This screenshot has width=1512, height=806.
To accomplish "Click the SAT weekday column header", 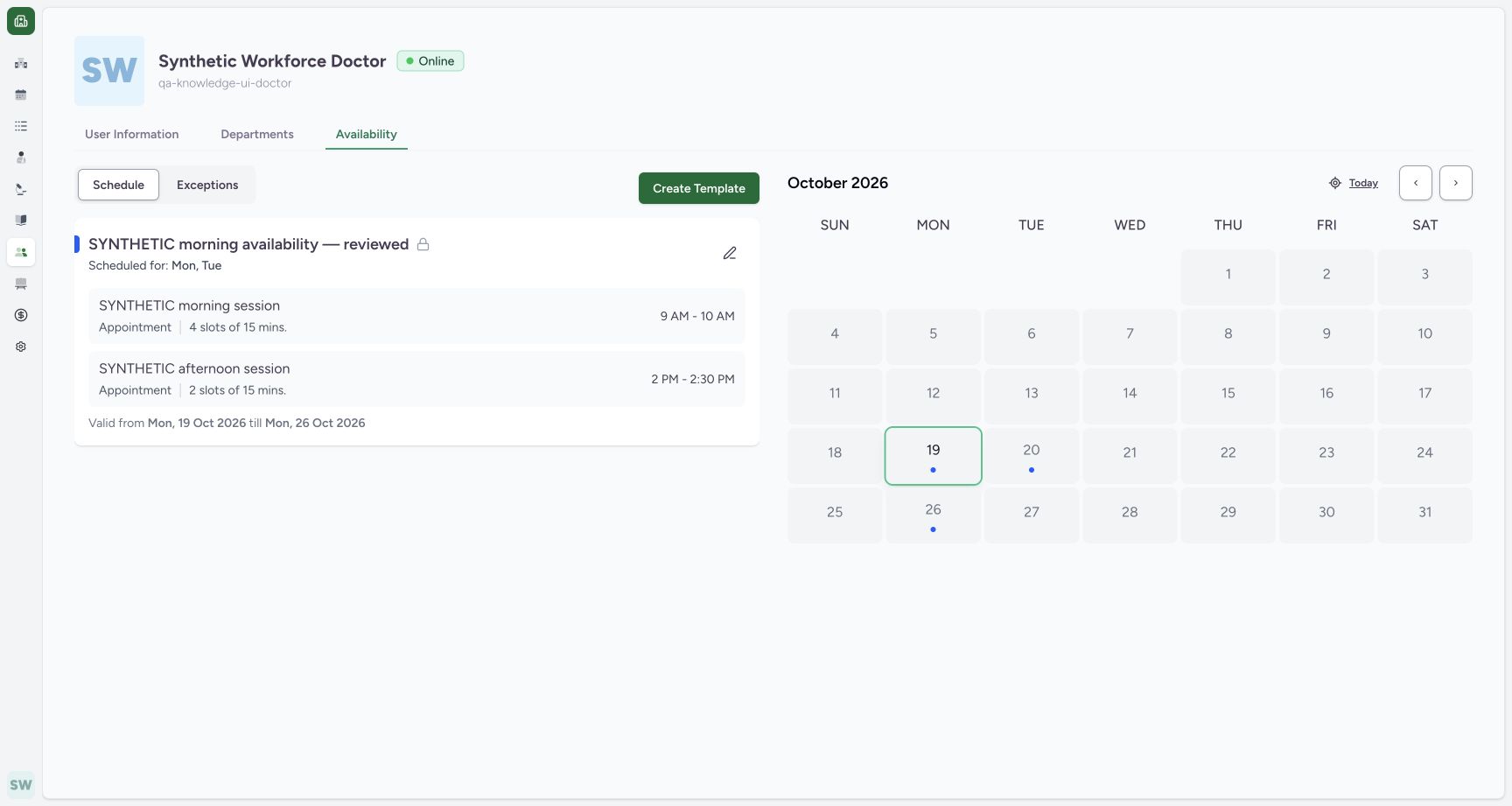I will click(1425, 225).
